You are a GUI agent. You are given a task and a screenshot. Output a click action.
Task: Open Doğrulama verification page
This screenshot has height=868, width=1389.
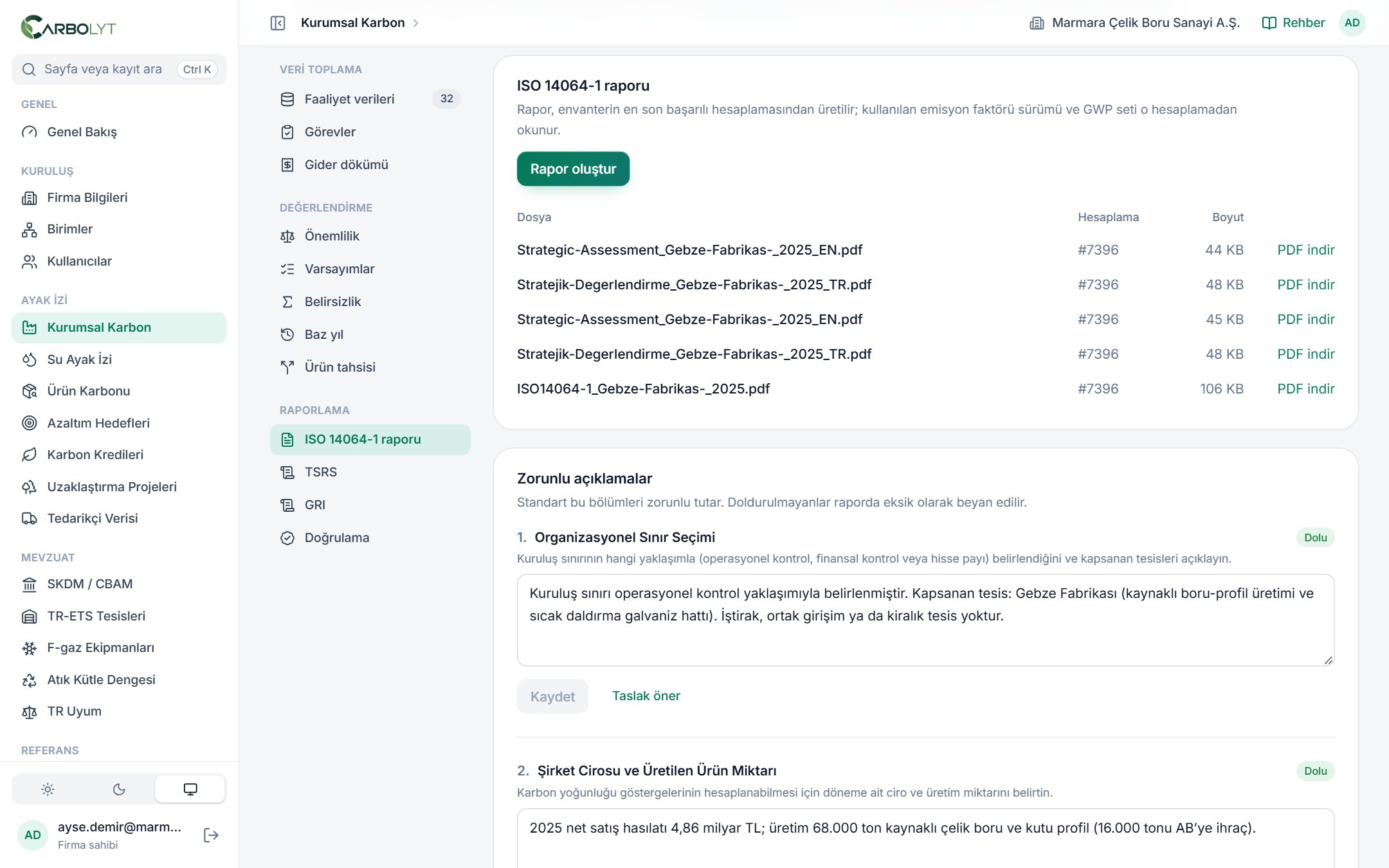pos(370,538)
